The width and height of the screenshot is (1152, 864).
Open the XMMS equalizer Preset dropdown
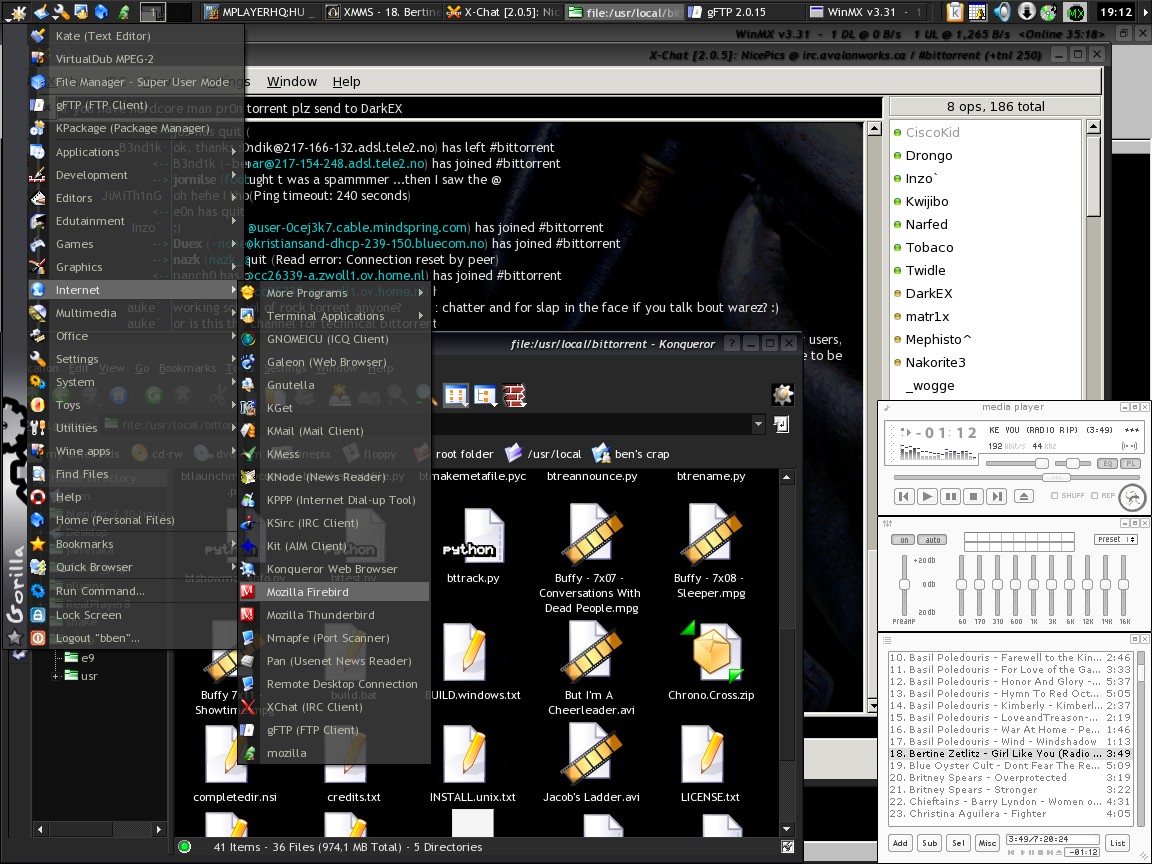click(1116, 539)
